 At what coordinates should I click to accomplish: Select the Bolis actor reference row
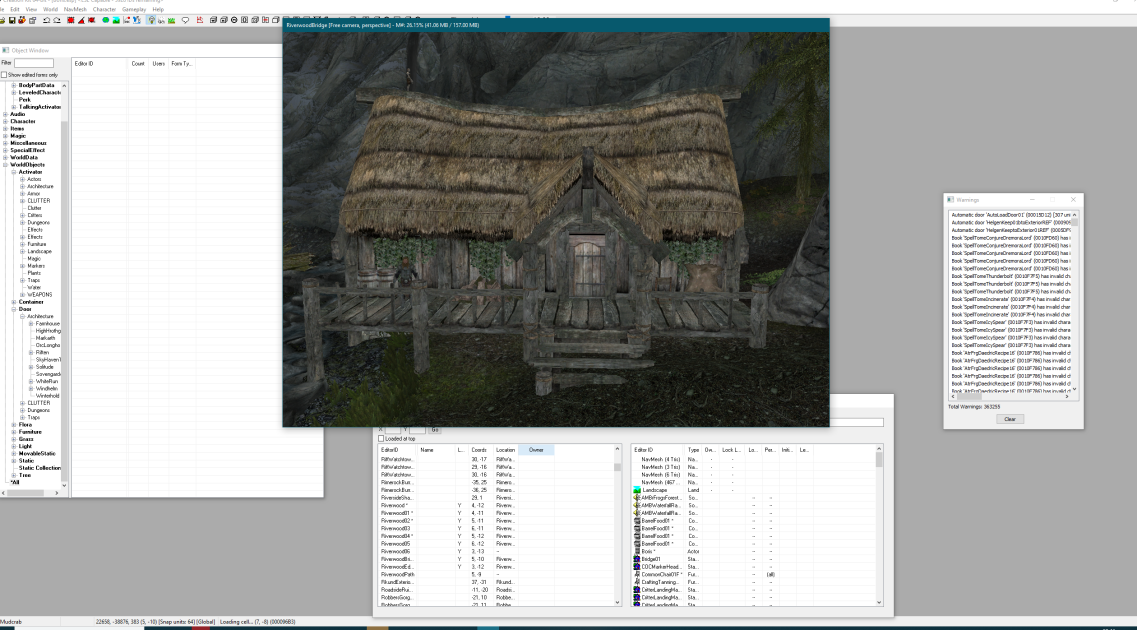click(754, 552)
